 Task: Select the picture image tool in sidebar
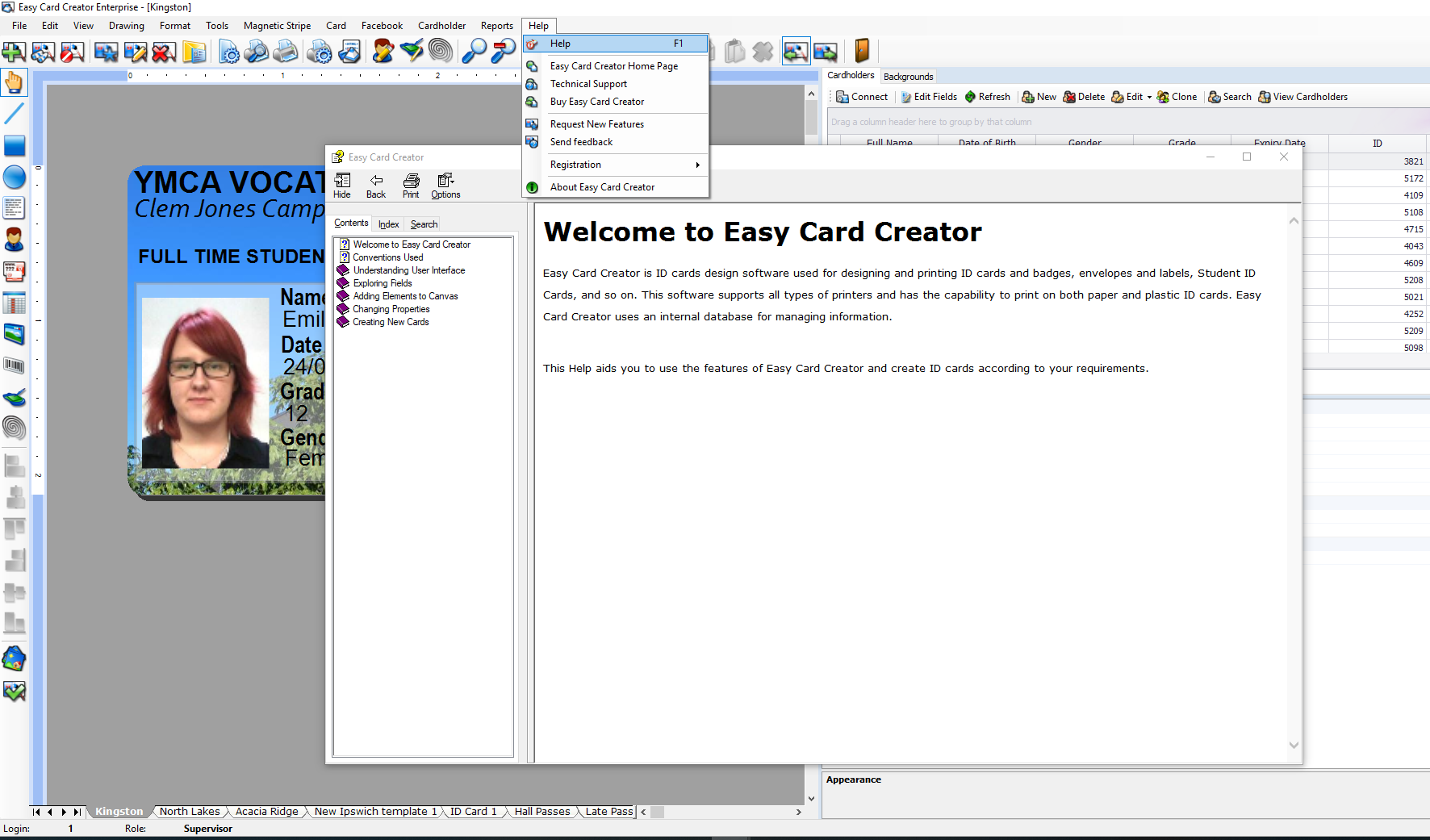point(14,334)
